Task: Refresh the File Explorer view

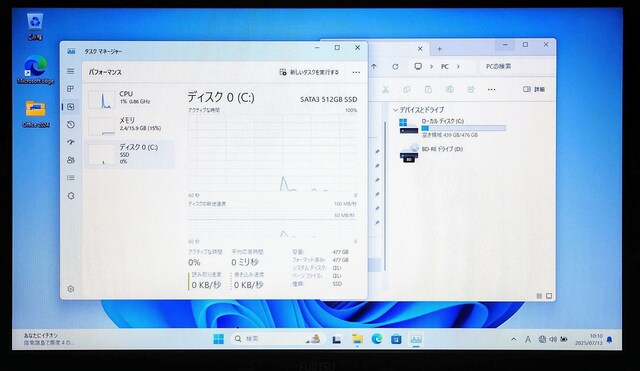Action: [395, 66]
